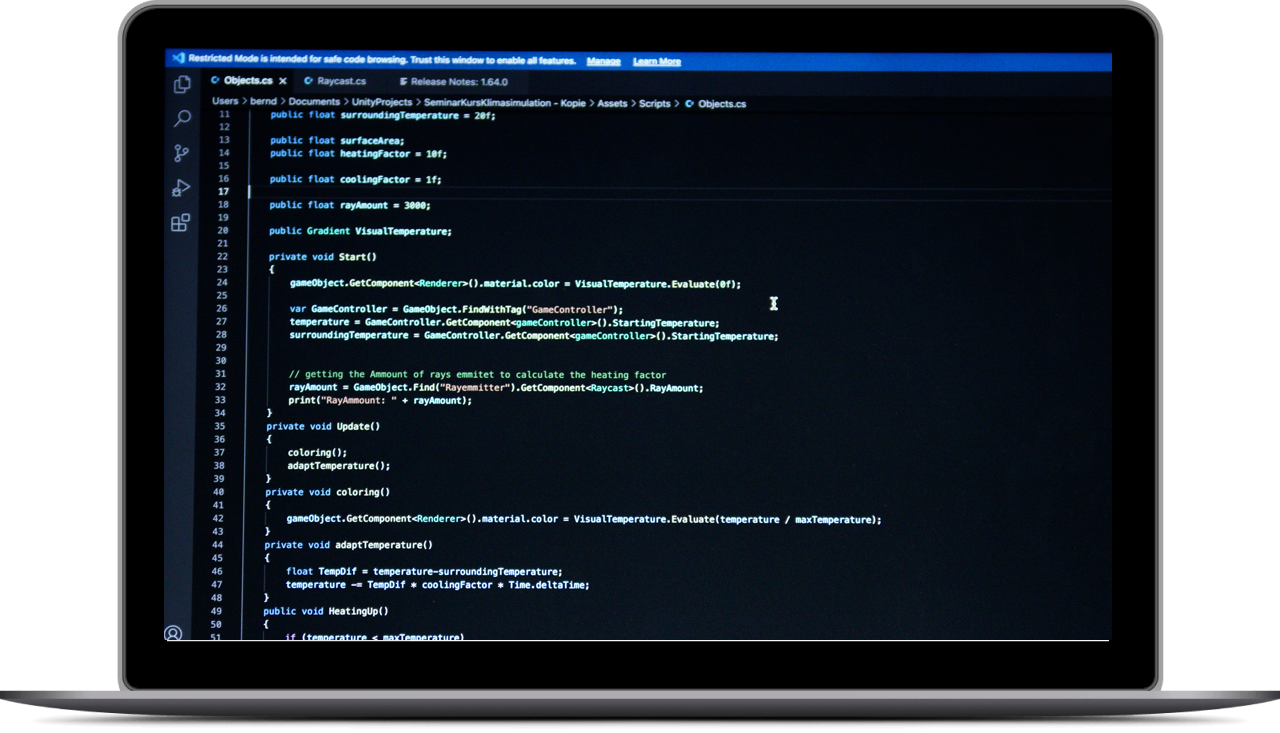Screen dimensions: 1280x733
Task: Click the C# icon on Raycast.cs tab
Action: (x=310, y=81)
